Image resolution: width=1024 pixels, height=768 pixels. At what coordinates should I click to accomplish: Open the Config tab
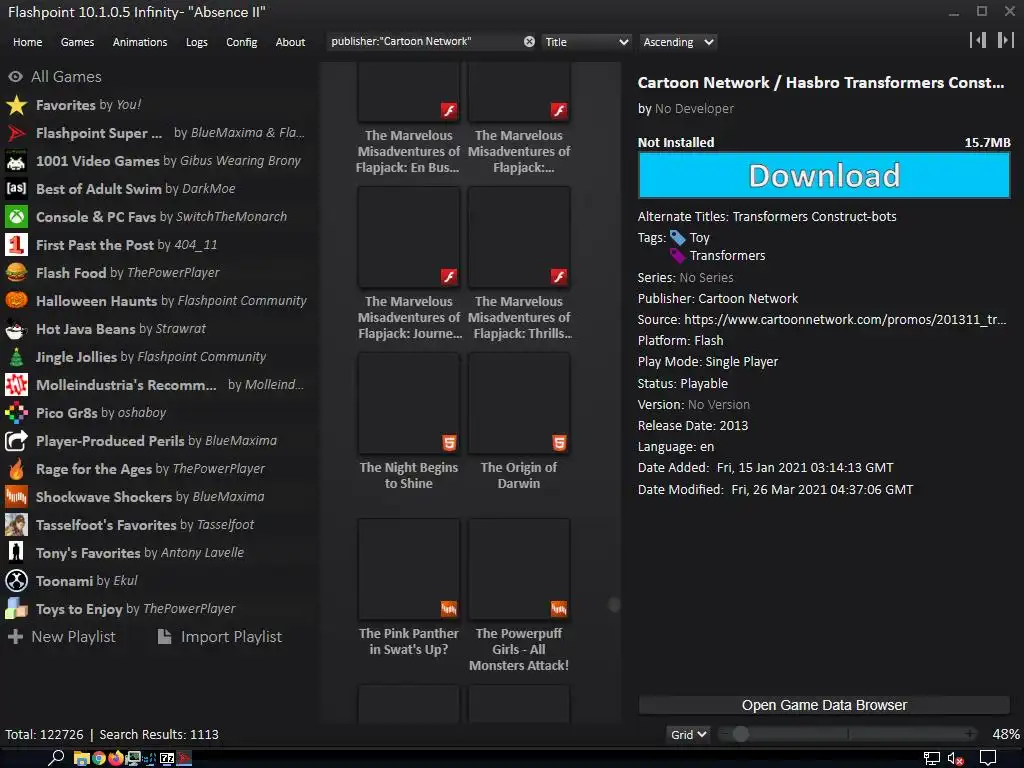[x=242, y=42]
